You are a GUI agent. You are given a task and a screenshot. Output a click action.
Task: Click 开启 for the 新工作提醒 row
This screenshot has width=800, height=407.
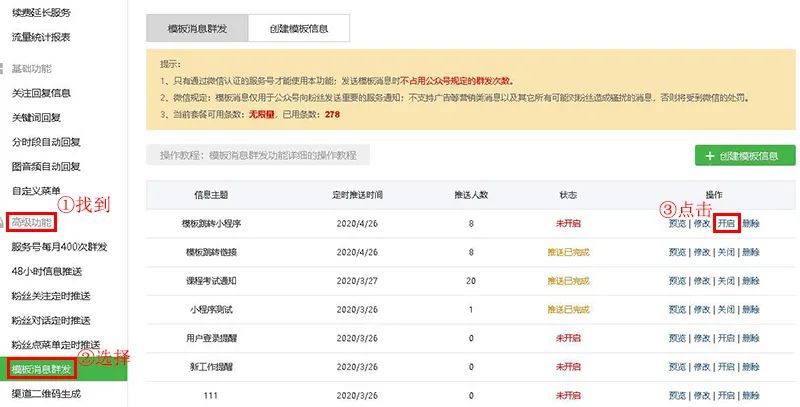727,367
